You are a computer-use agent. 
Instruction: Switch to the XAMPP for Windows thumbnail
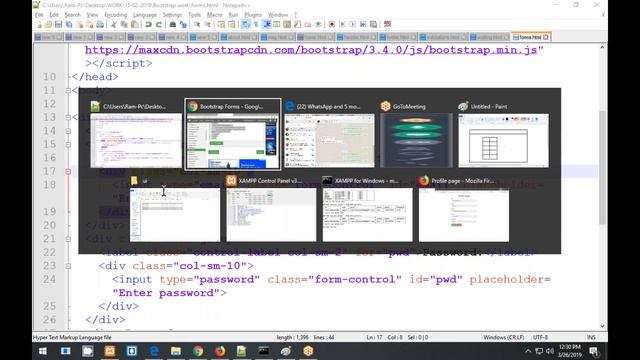coord(367,209)
